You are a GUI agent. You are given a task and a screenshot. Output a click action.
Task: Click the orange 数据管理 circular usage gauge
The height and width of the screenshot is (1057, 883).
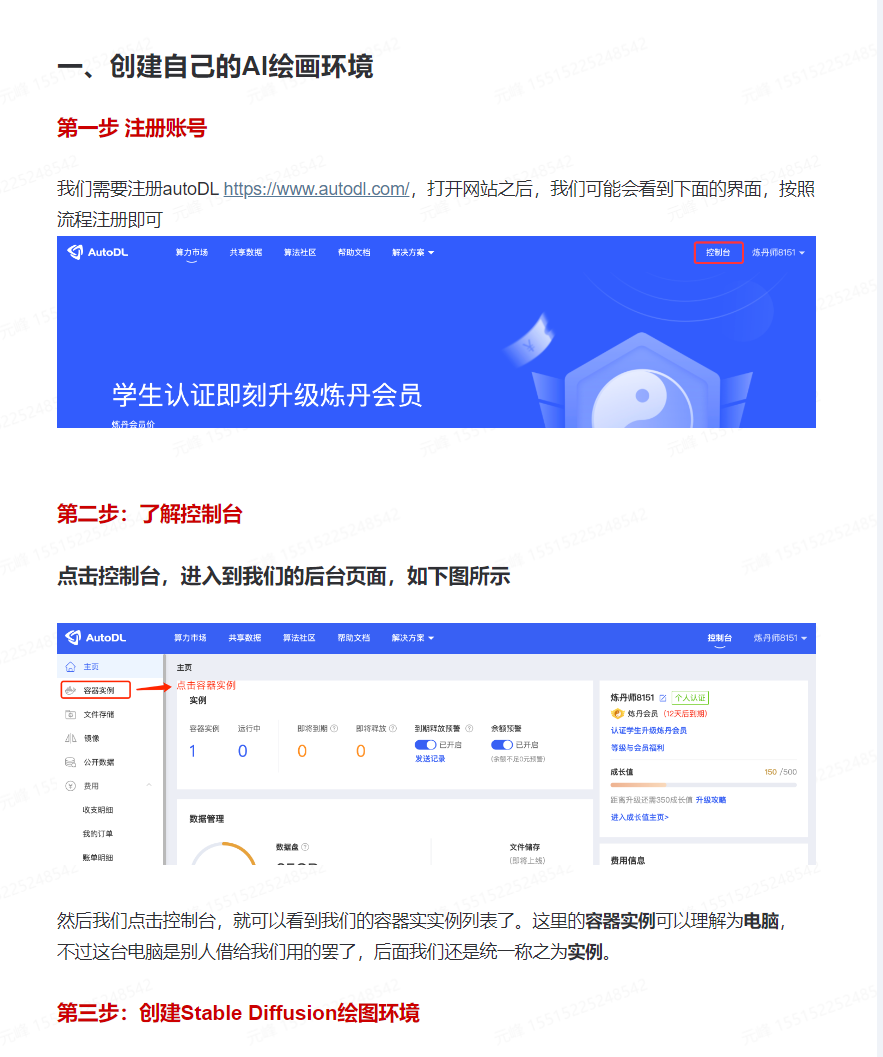coord(224,853)
